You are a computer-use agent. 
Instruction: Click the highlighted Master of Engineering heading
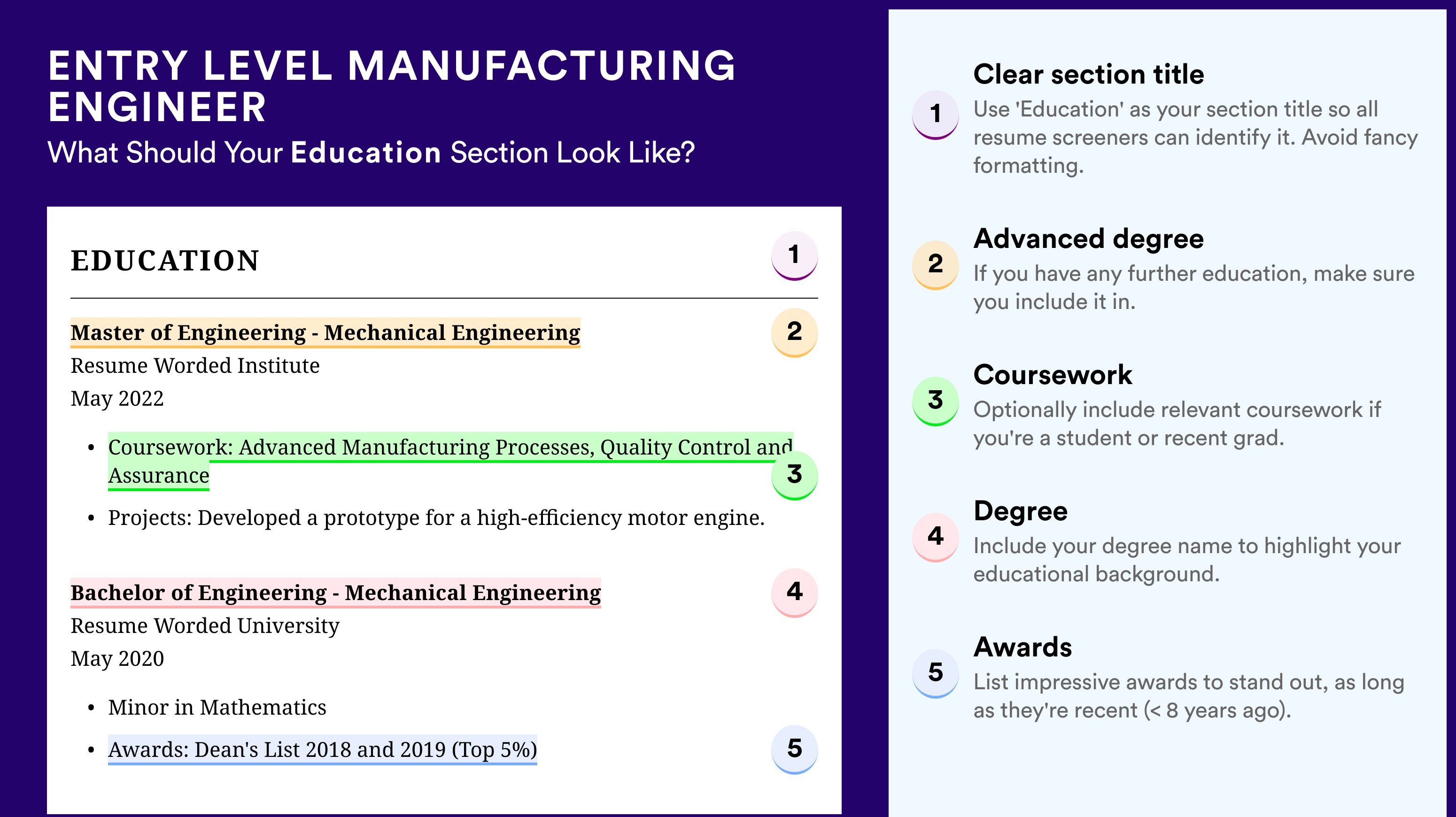click(x=325, y=333)
